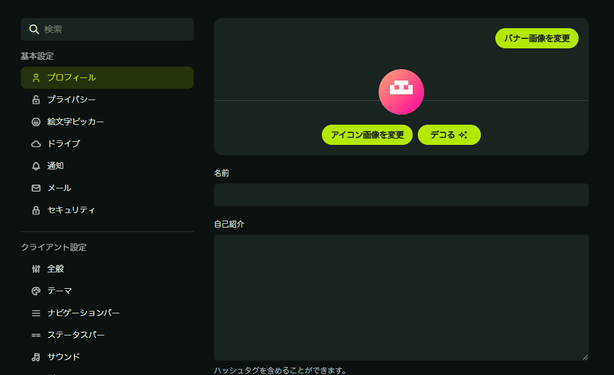This screenshot has height=375, width=614.
Task: Click the 自己紹介 field label
Action: 229,224
